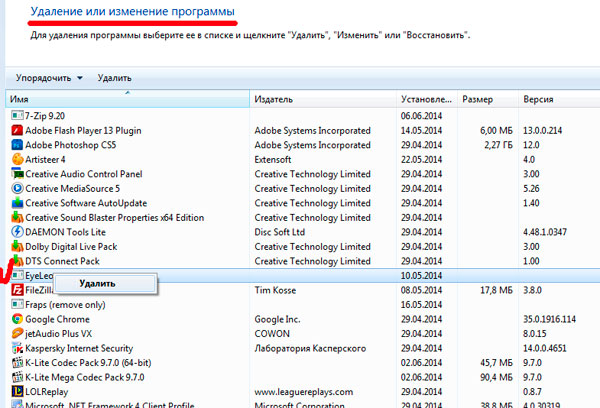Click version 4.48.1.0347

545,232
